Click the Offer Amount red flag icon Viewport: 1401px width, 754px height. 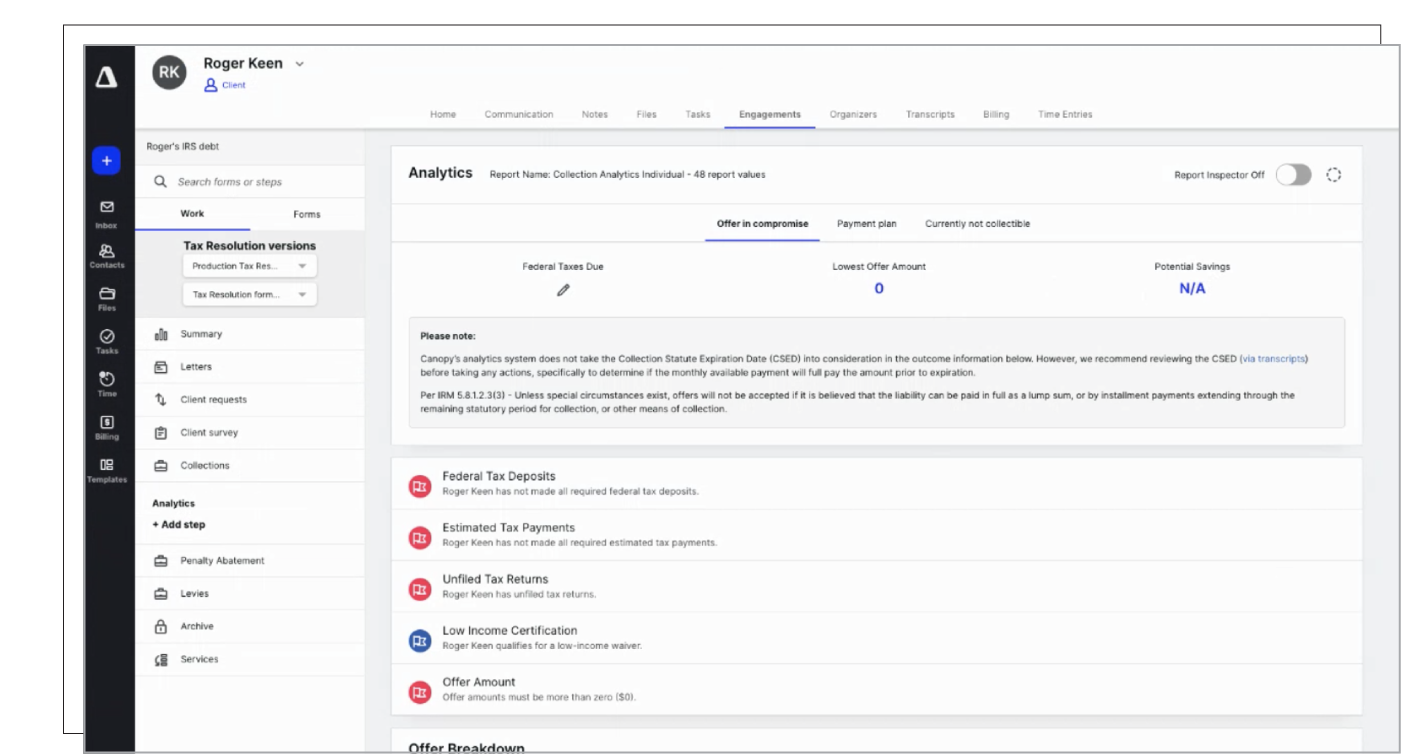point(420,691)
